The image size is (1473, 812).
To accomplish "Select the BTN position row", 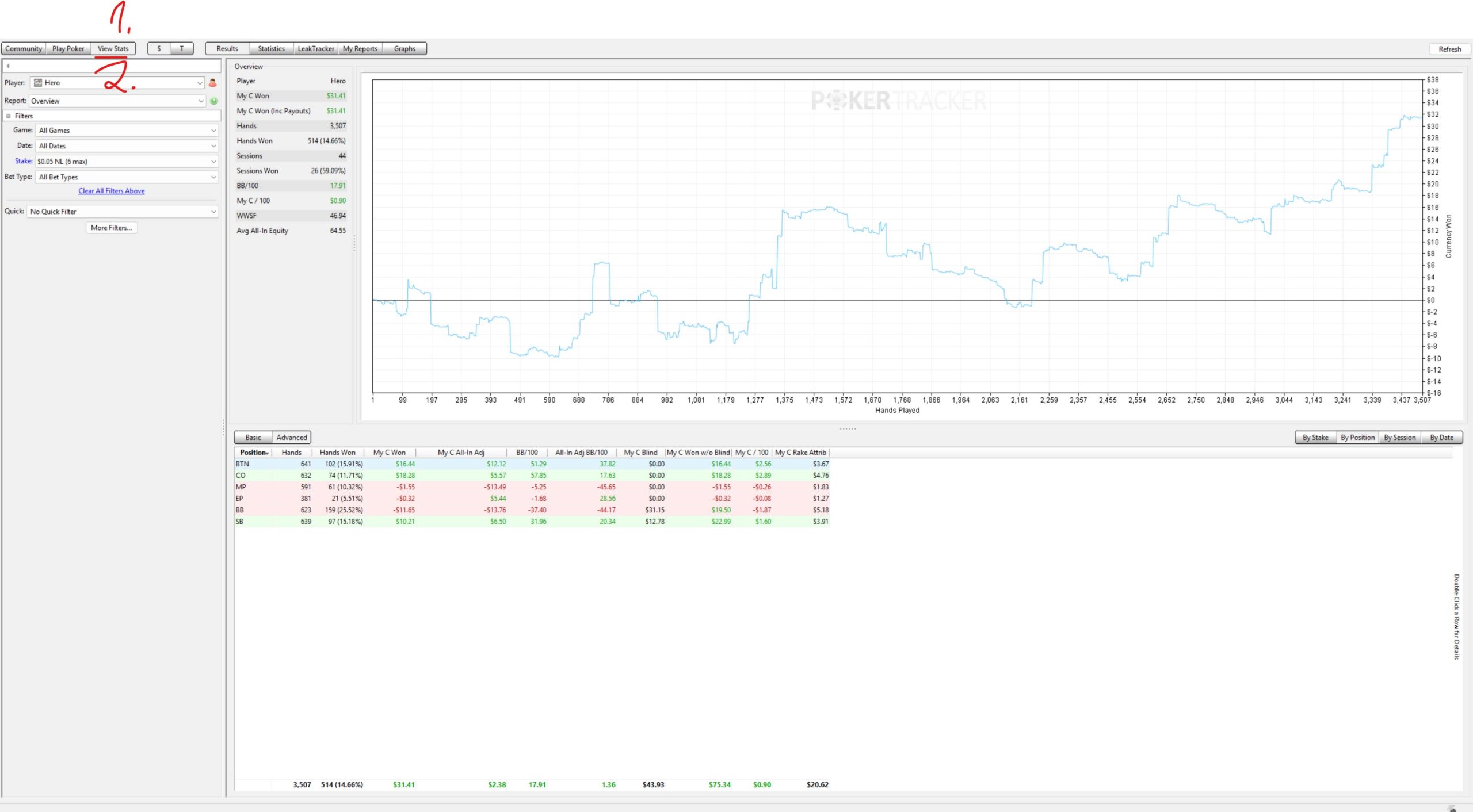I will click(x=532, y=464).
